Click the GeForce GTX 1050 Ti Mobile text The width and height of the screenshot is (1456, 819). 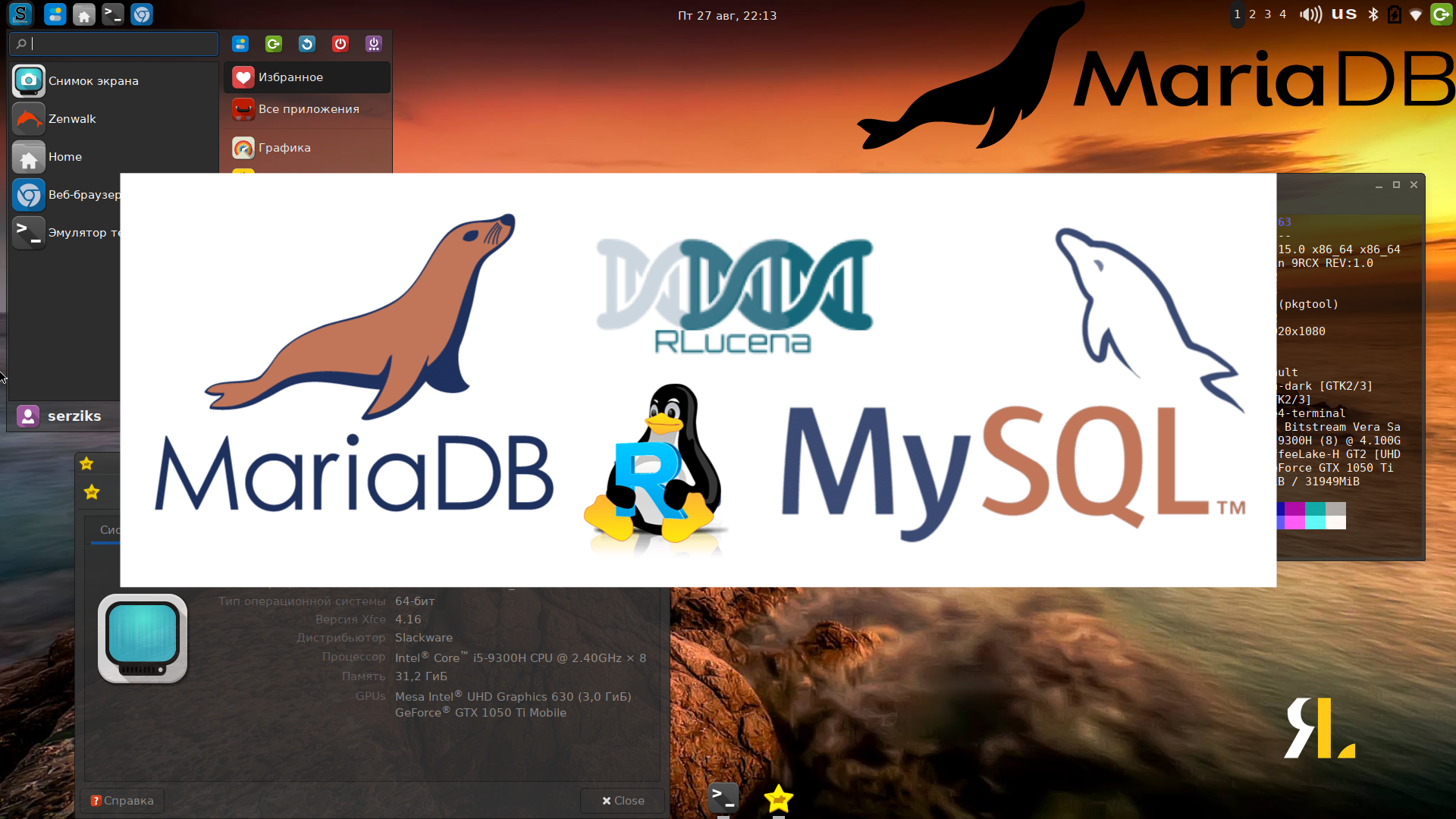[481, 712]
